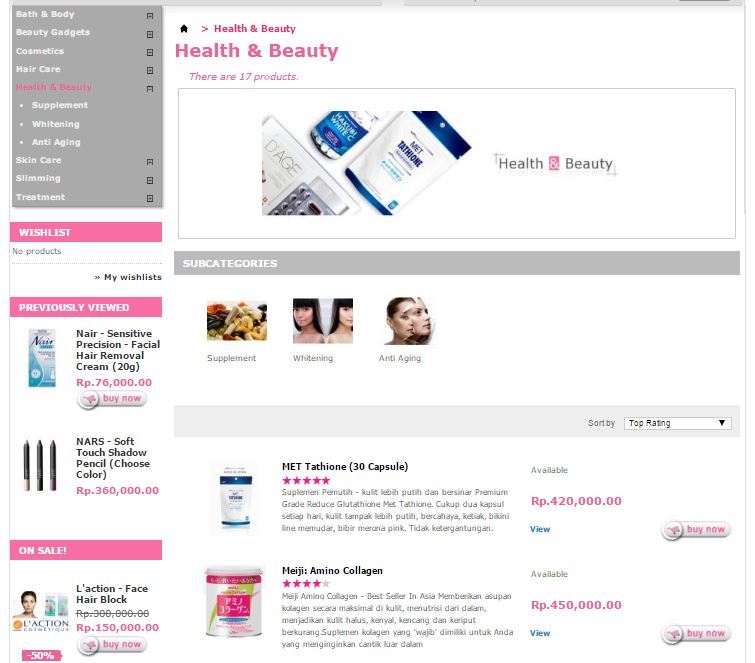The image size is (755, 663).
Task: Click the Supplement subcategory thumbnail
Action: (237, 321)
